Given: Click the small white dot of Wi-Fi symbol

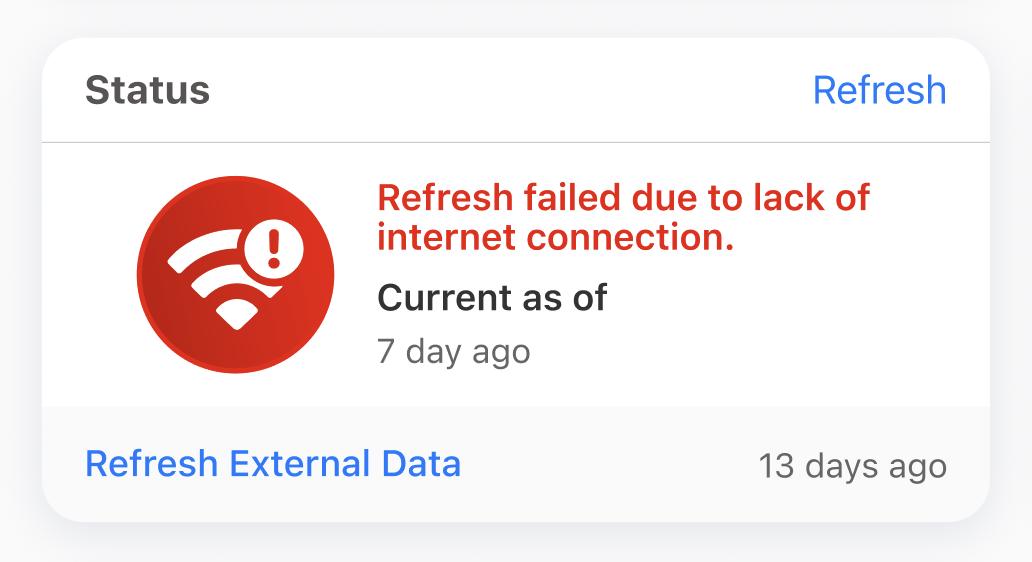Looking at the screenshot, I should pos(236,317).
